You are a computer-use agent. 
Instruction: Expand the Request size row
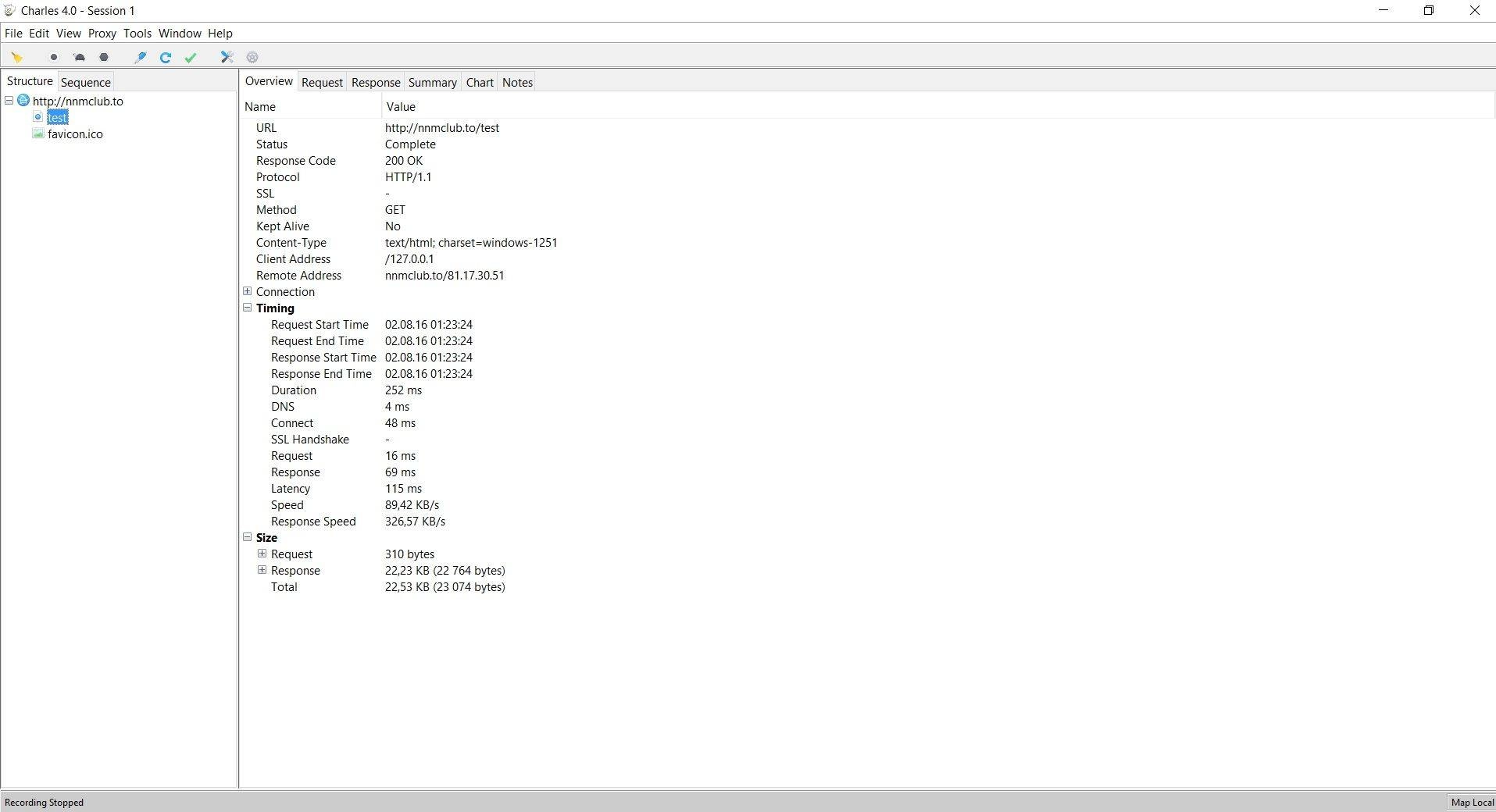coord(262,554)
